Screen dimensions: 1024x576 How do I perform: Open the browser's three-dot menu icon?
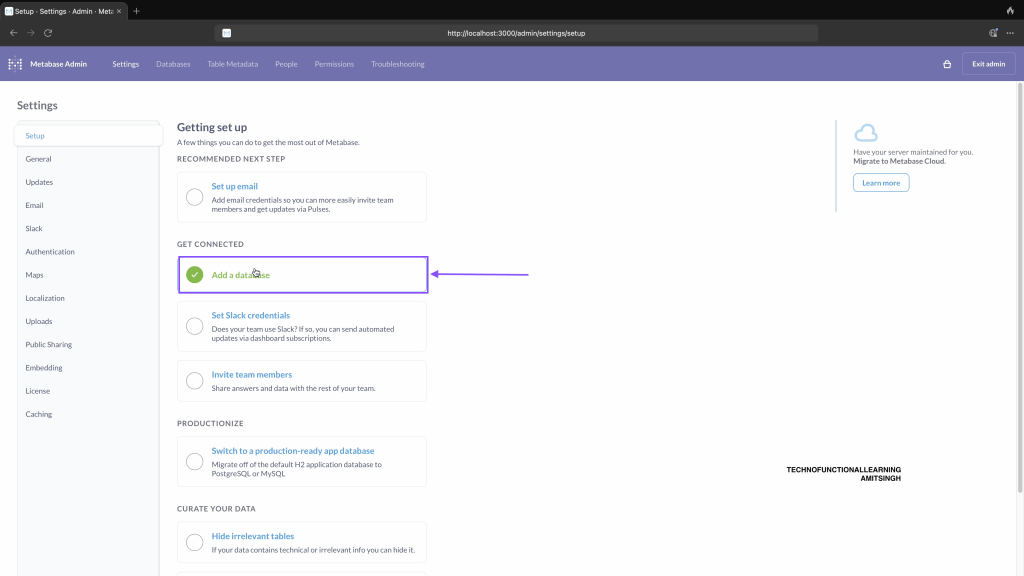[x=1010, y=33]
